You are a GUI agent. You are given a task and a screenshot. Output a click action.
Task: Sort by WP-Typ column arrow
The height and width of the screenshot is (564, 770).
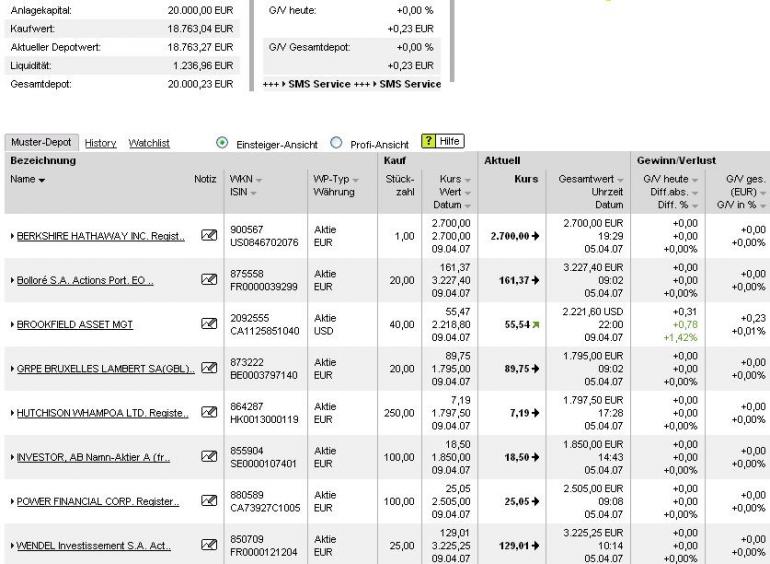(356, 180)
